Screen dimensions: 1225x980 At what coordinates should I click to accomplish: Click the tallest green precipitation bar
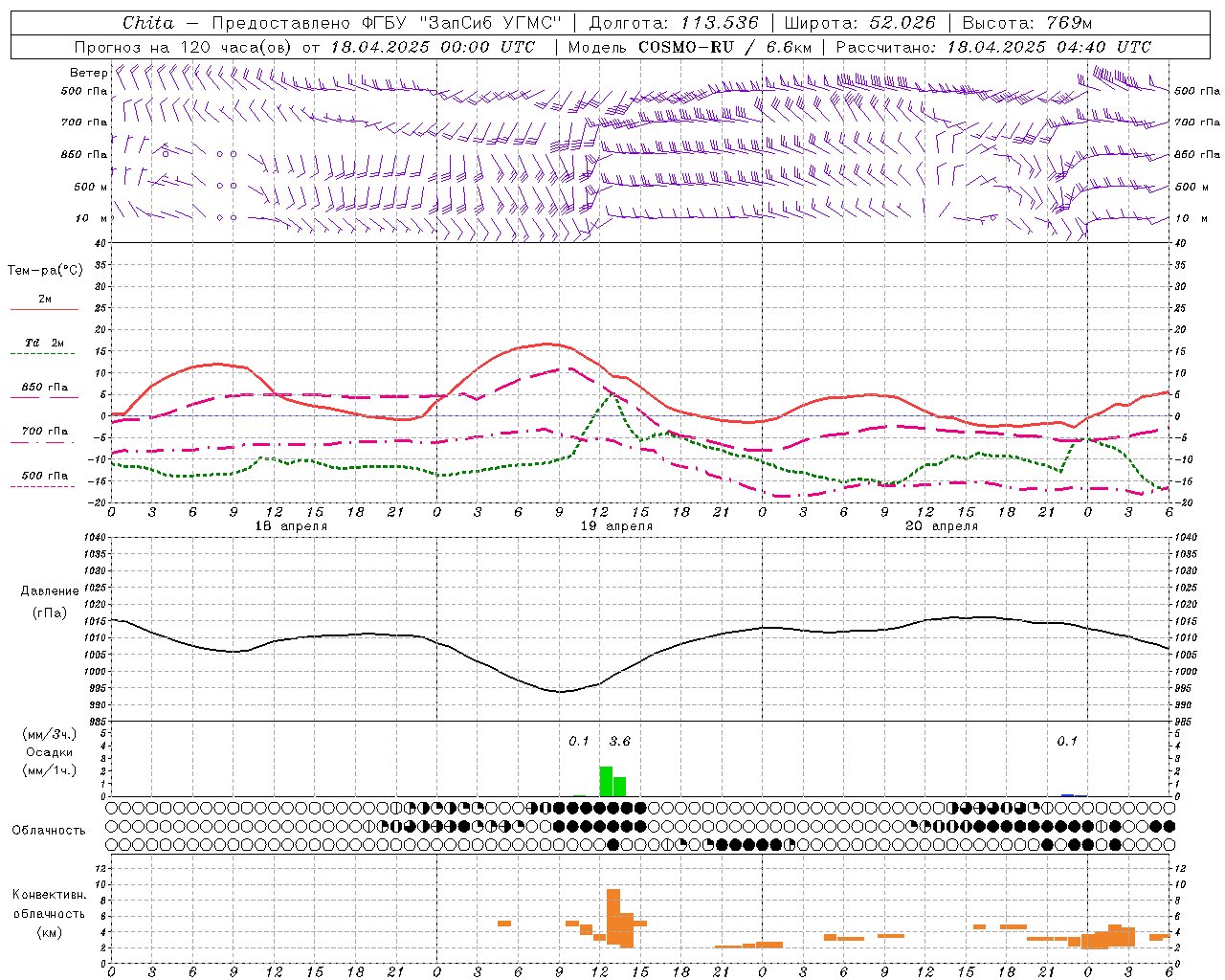tap(606, 781)
